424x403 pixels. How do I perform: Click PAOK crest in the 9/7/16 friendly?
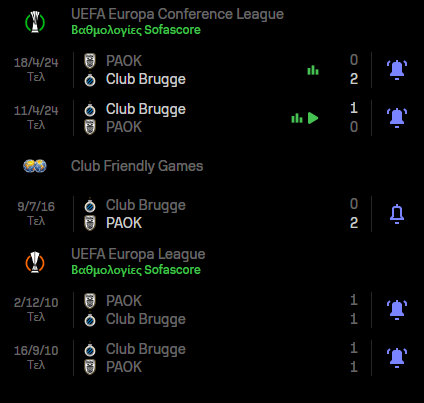[90, 223]
